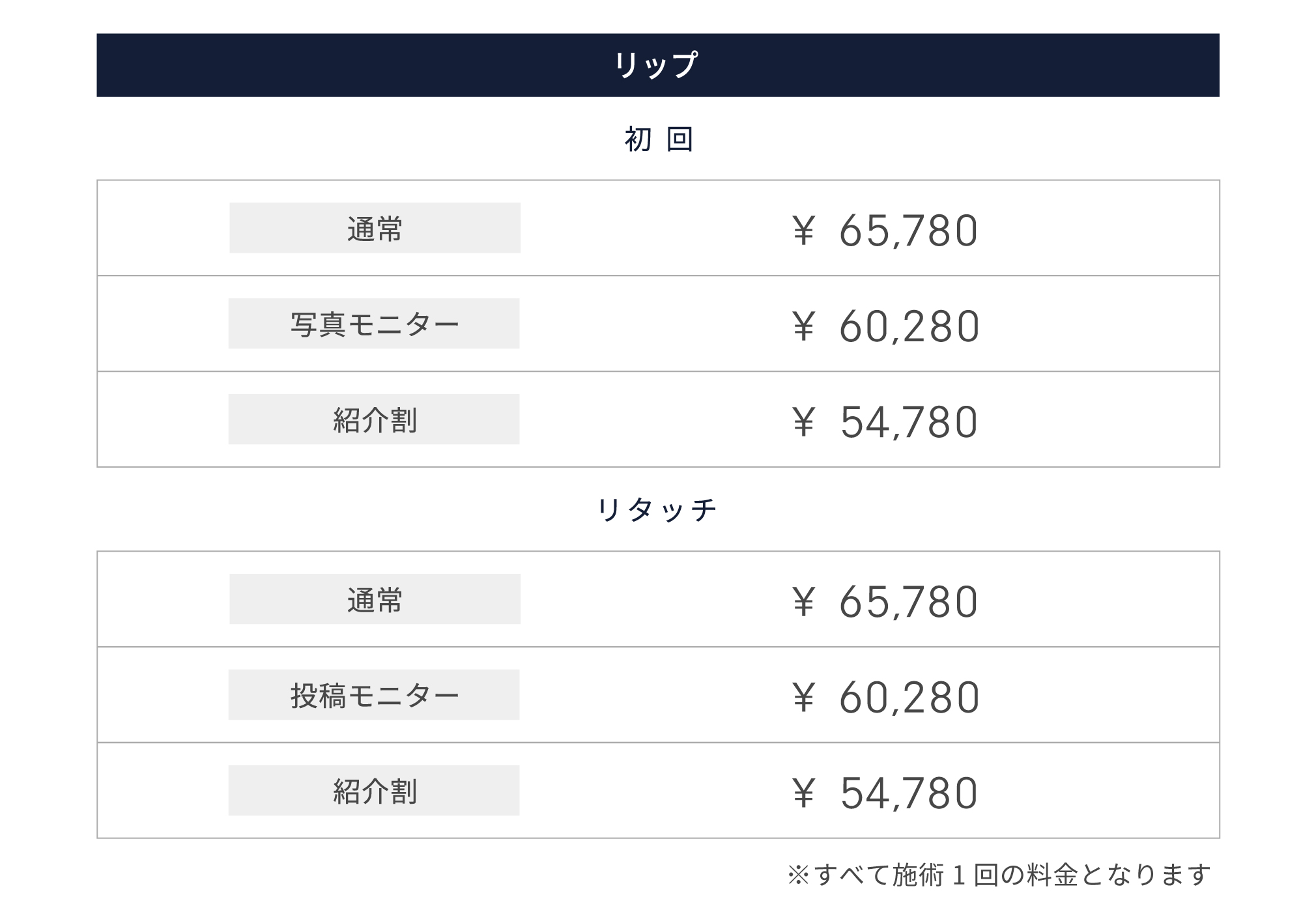Select the リタッチ section heading

tap(657, 509)
